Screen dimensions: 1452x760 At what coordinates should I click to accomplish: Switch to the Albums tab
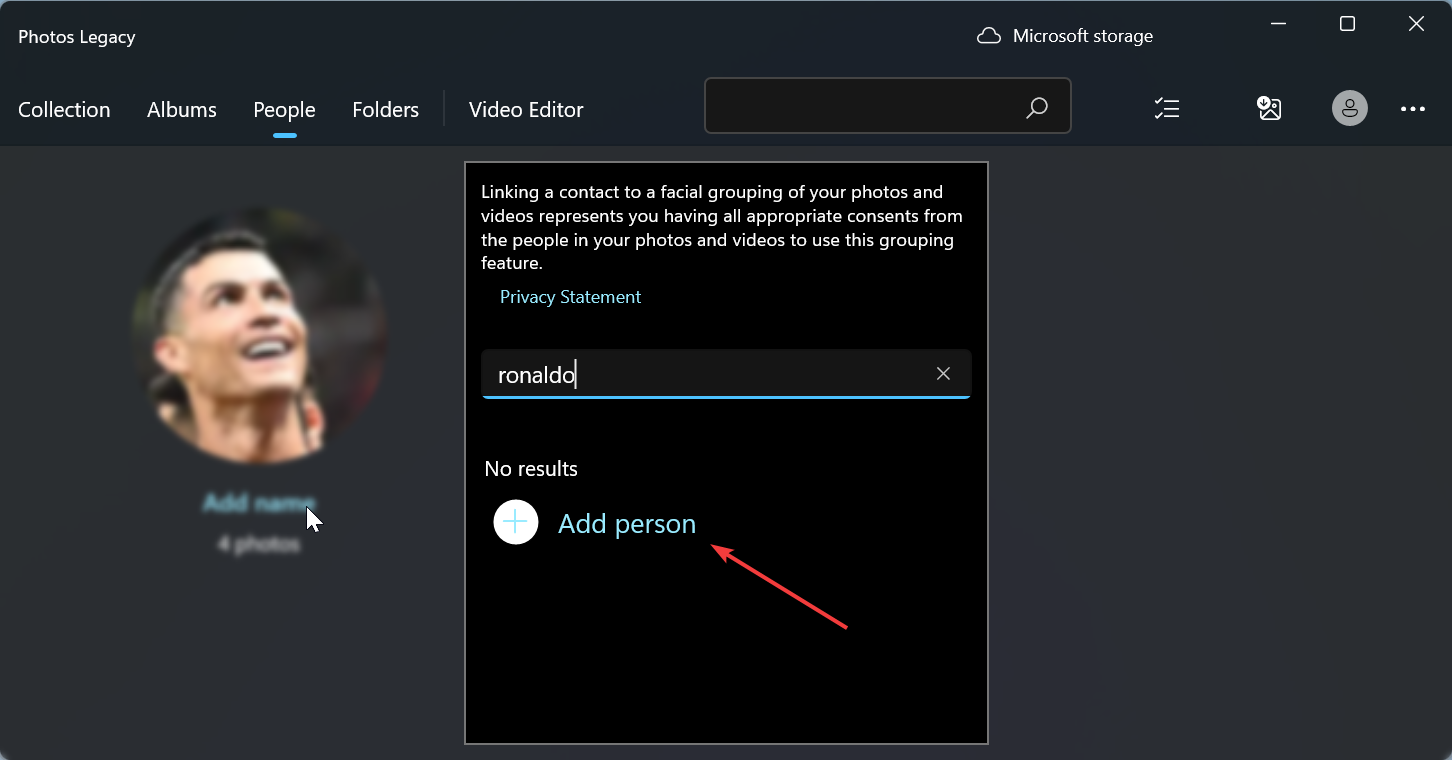click(182, 110)
